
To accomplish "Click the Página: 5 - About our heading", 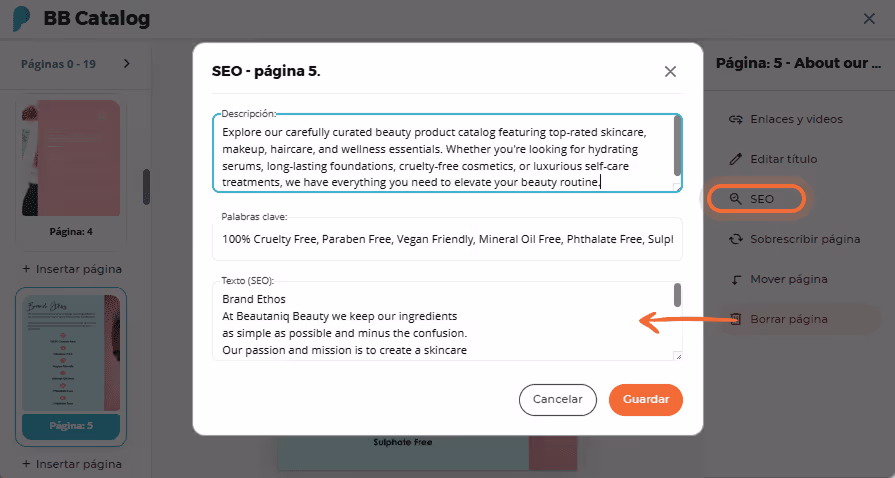I will tap(799, 63).
